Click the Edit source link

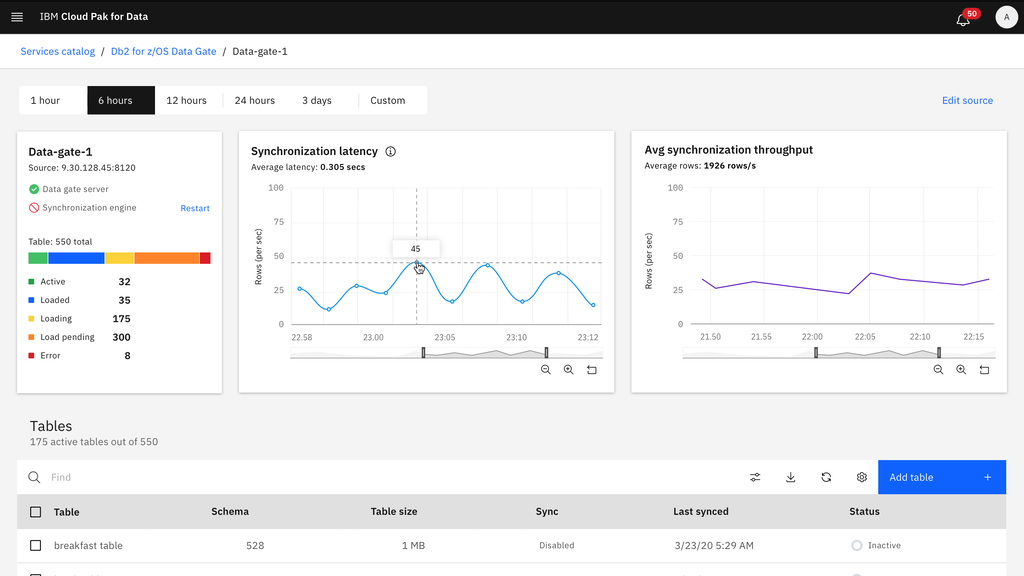(x=967, y=100)
